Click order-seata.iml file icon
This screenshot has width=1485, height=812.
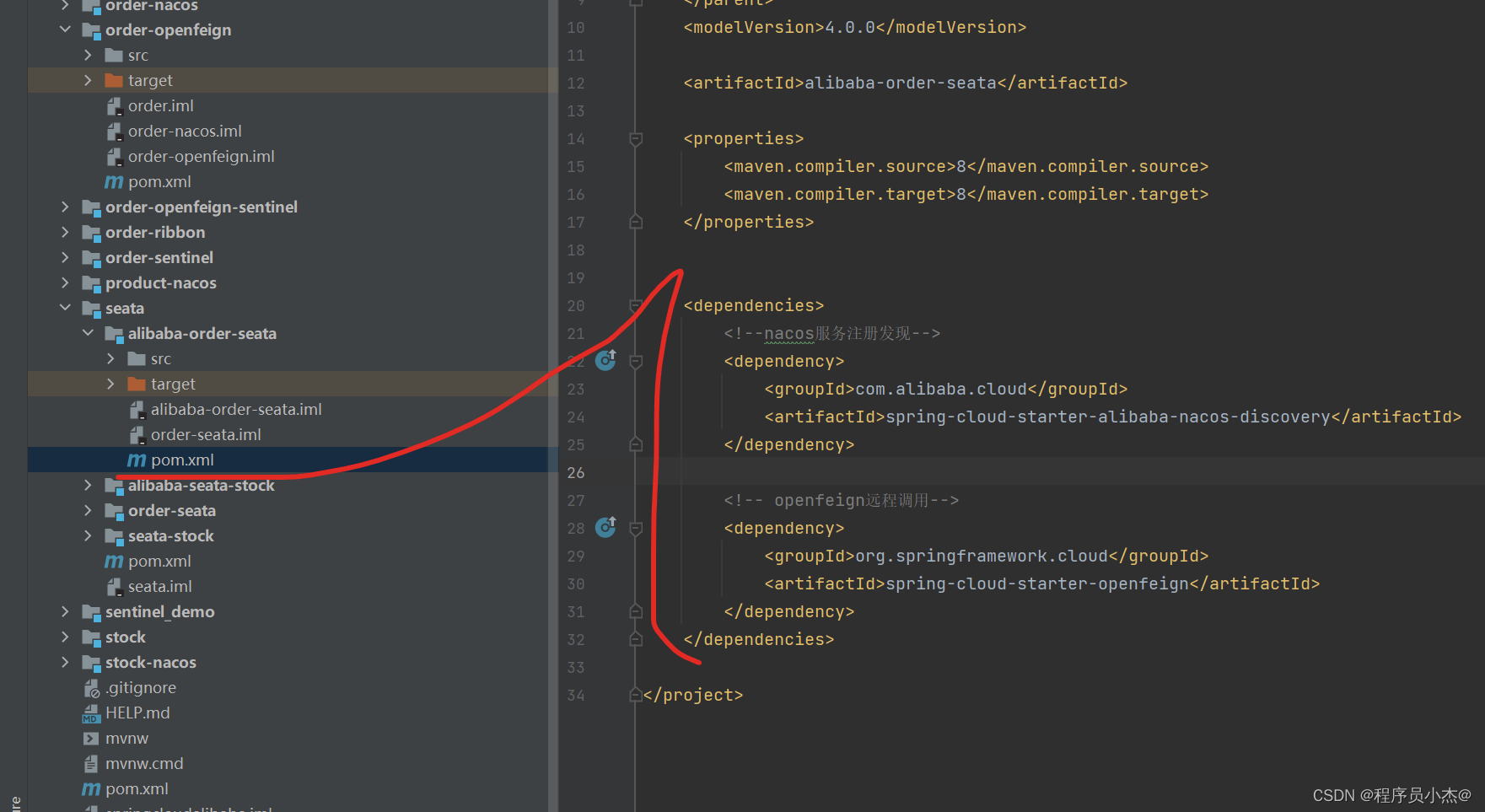coord(137,434)
